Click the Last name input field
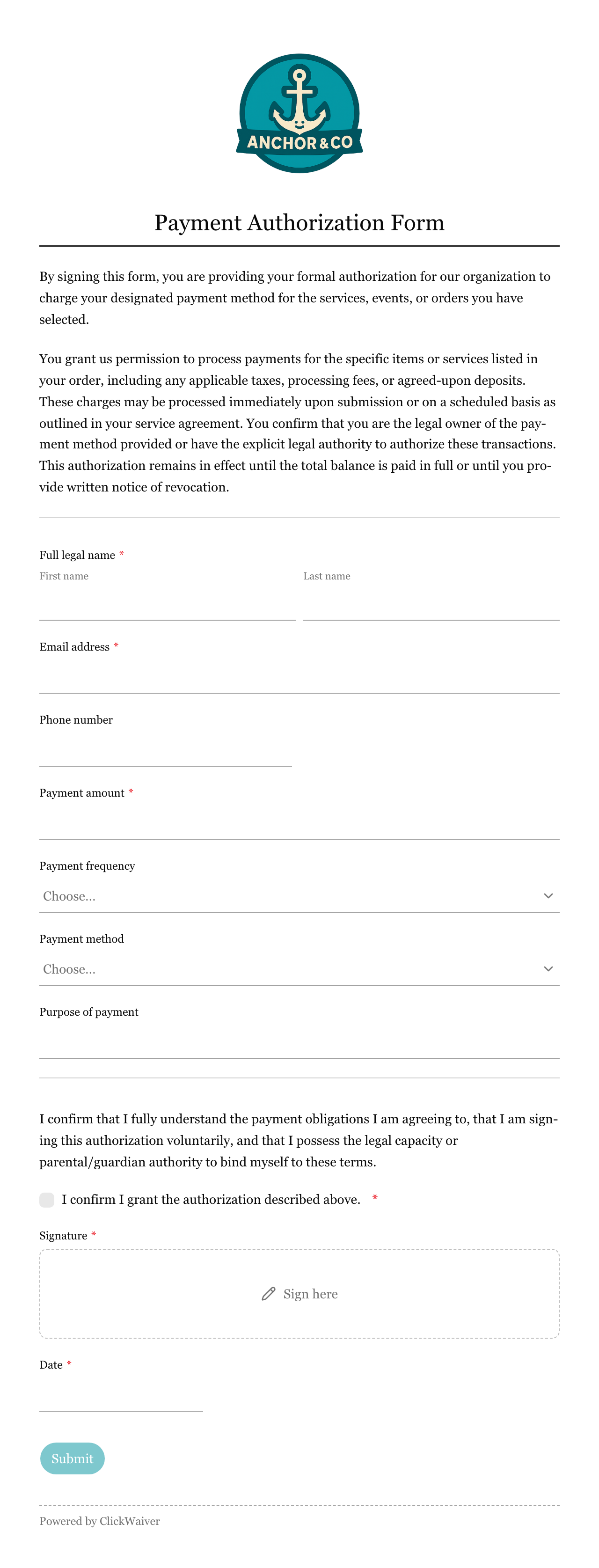Screen dimensions: 599x1568 (431, 604)
